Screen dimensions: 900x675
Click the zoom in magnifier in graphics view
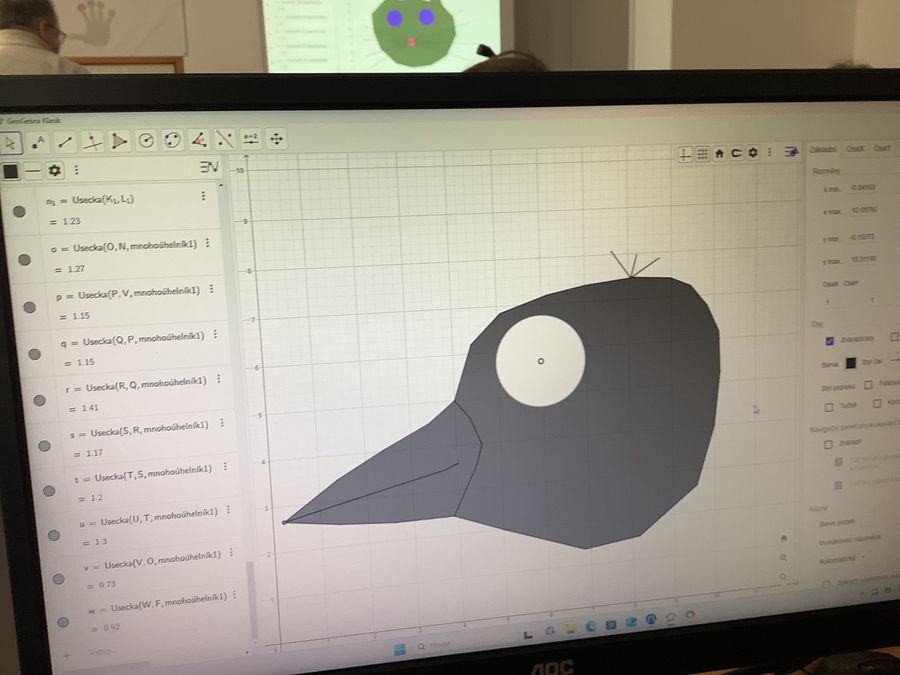point(783,557)
